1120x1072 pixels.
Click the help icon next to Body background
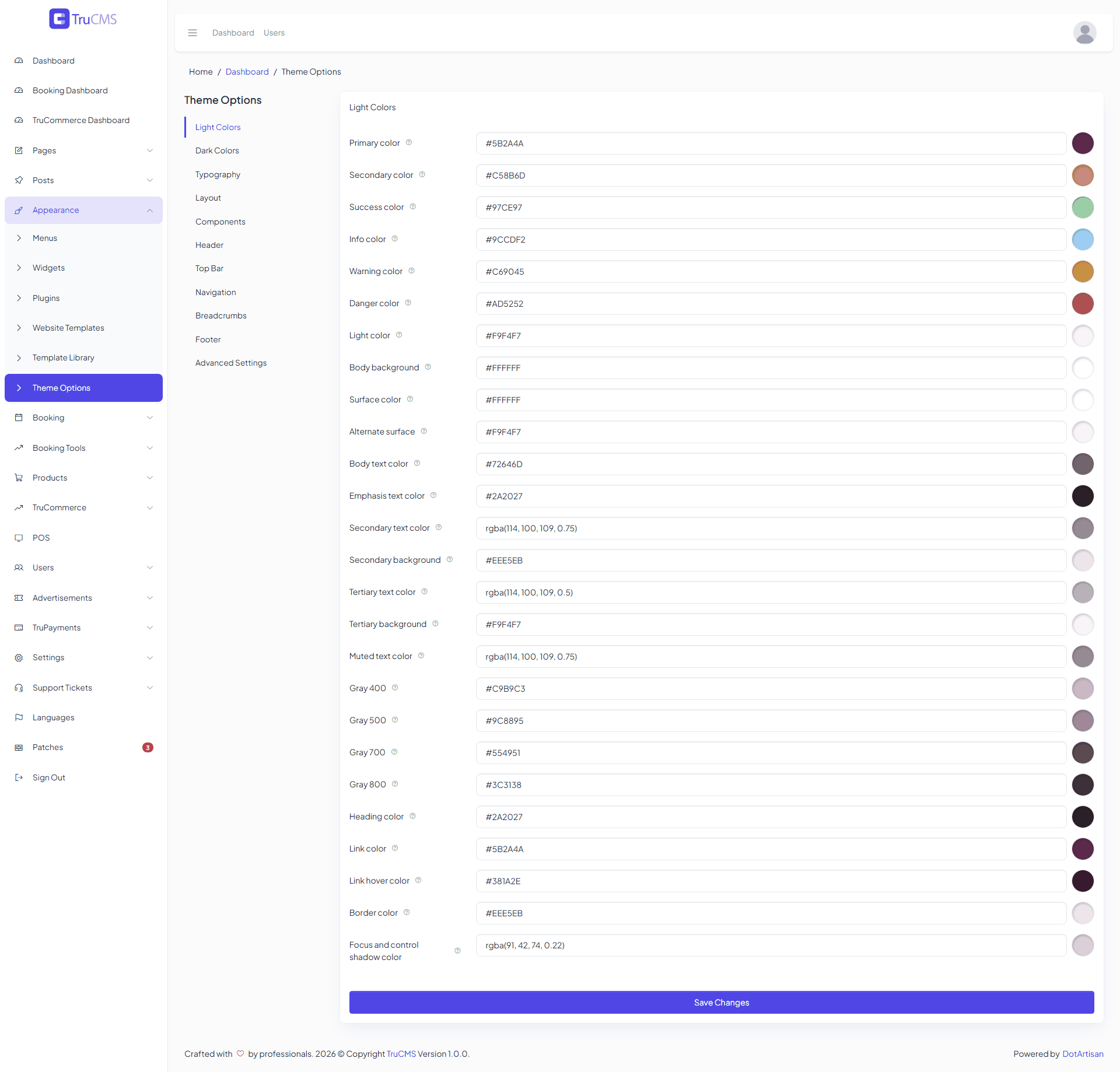428,367
